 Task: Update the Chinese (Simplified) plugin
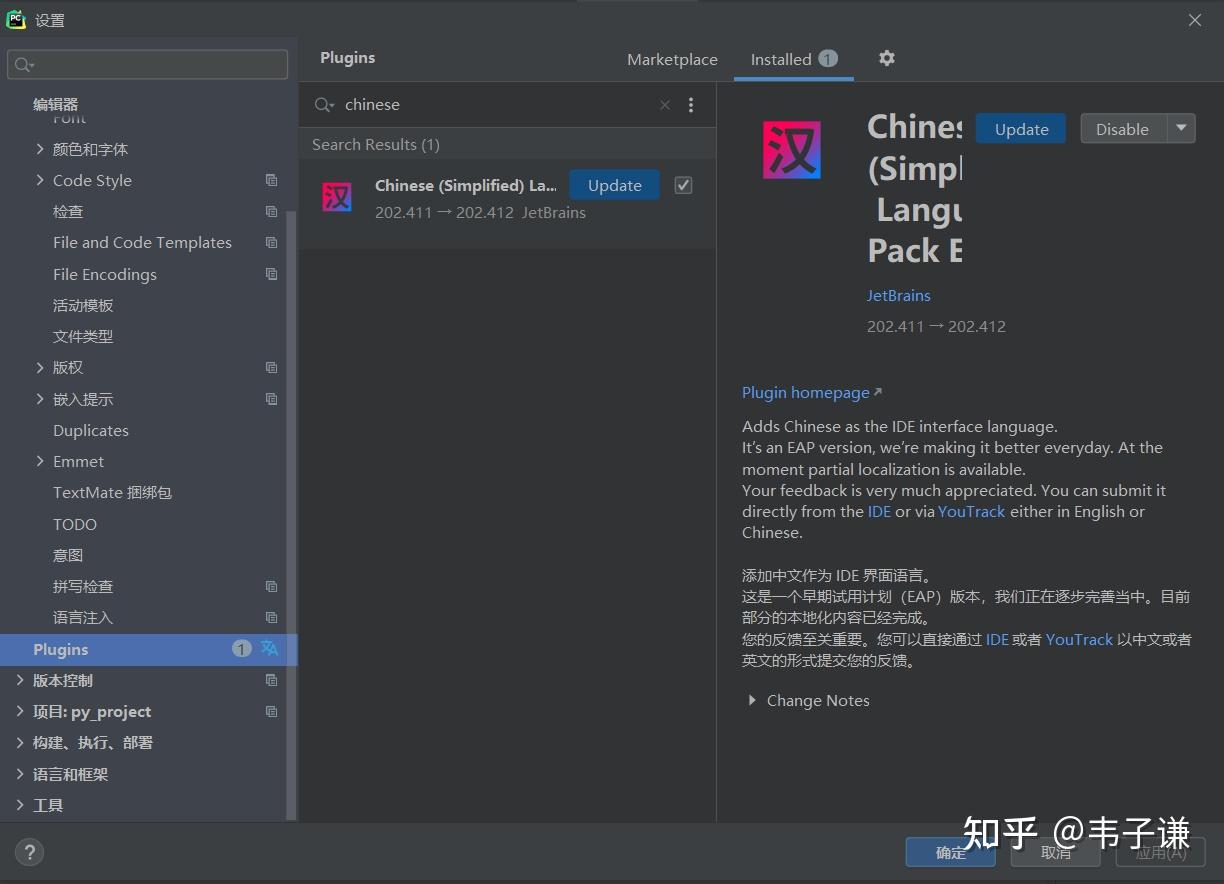point(613,185)
